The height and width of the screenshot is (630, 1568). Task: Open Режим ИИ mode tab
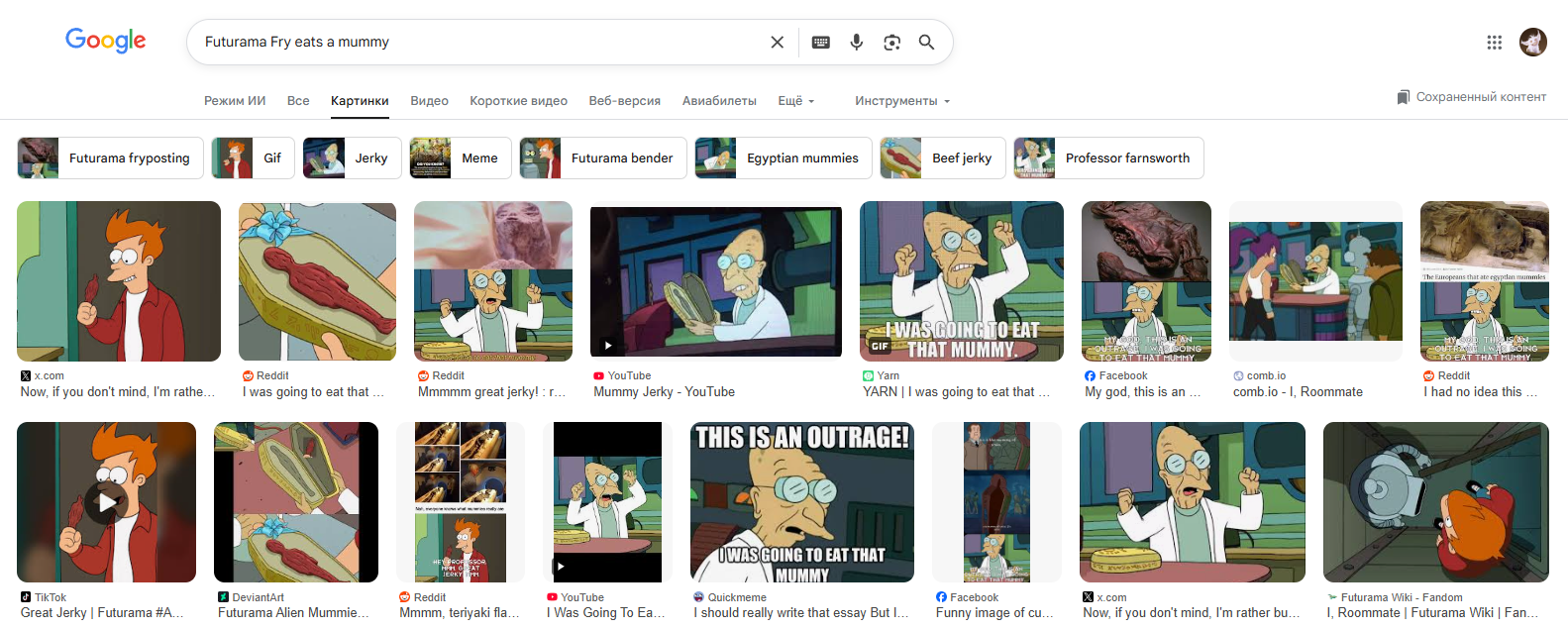(x=235, y=101)
